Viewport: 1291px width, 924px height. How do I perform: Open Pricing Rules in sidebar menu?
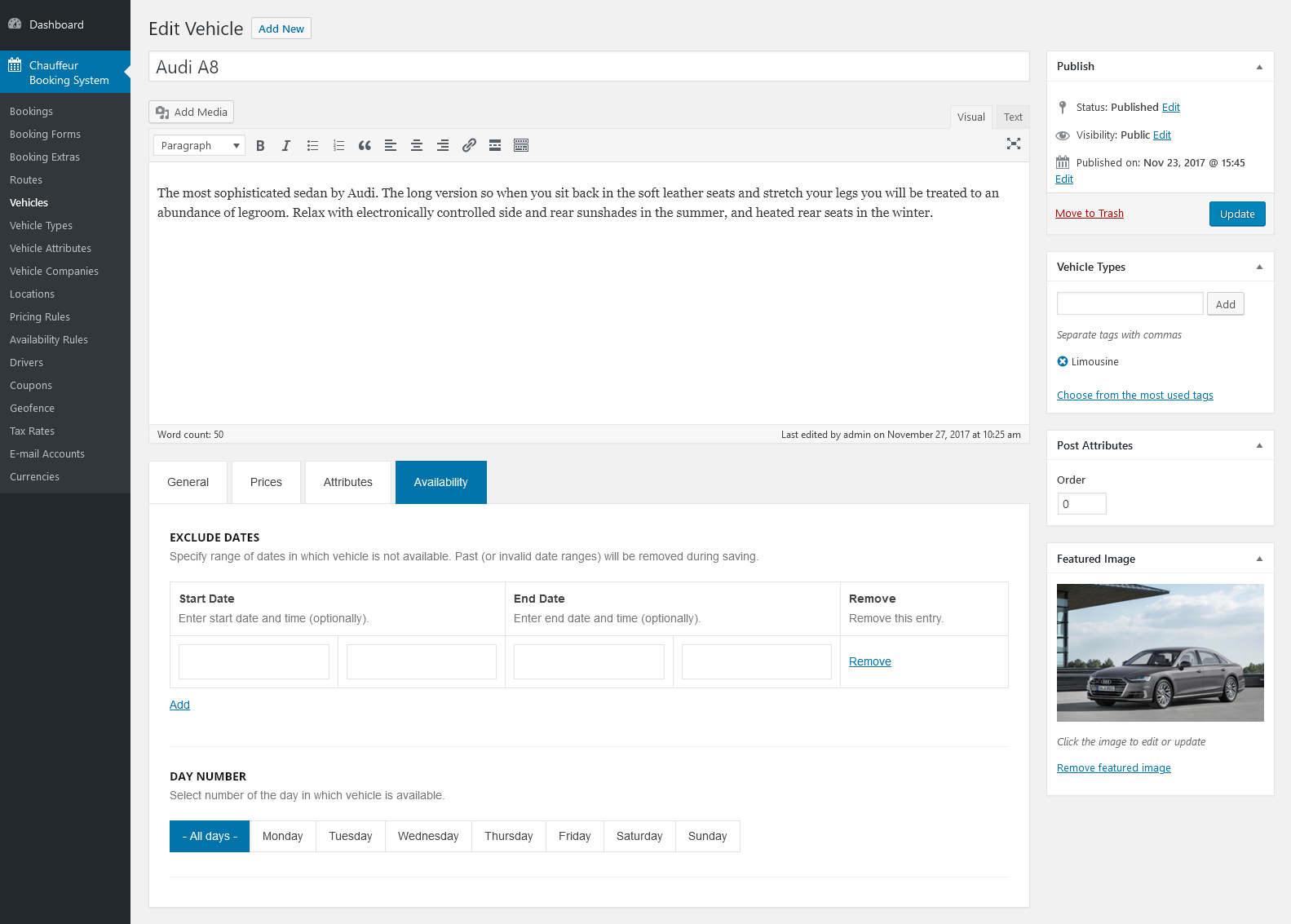tap(40, 317)
